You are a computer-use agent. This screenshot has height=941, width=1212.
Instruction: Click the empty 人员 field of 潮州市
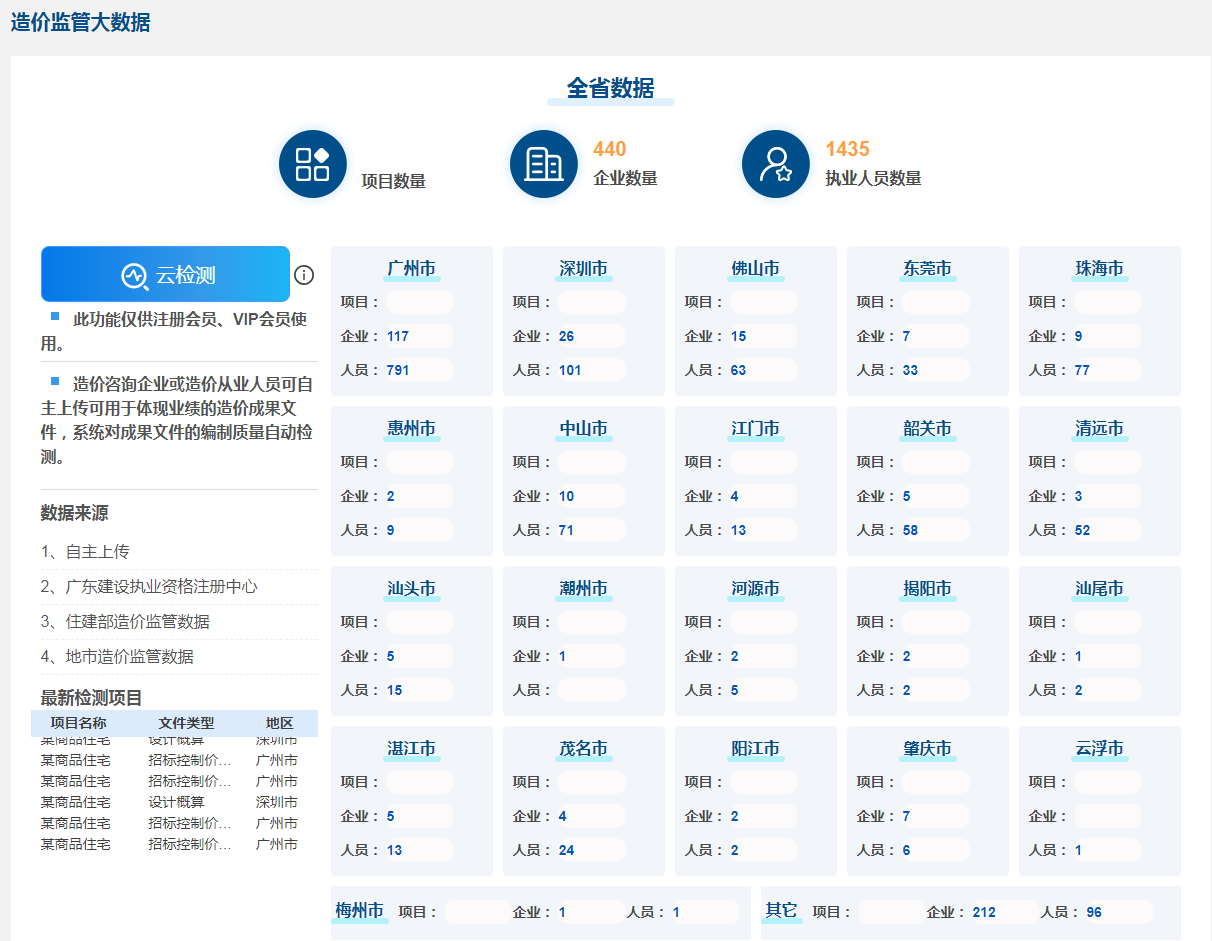[592, 690]
